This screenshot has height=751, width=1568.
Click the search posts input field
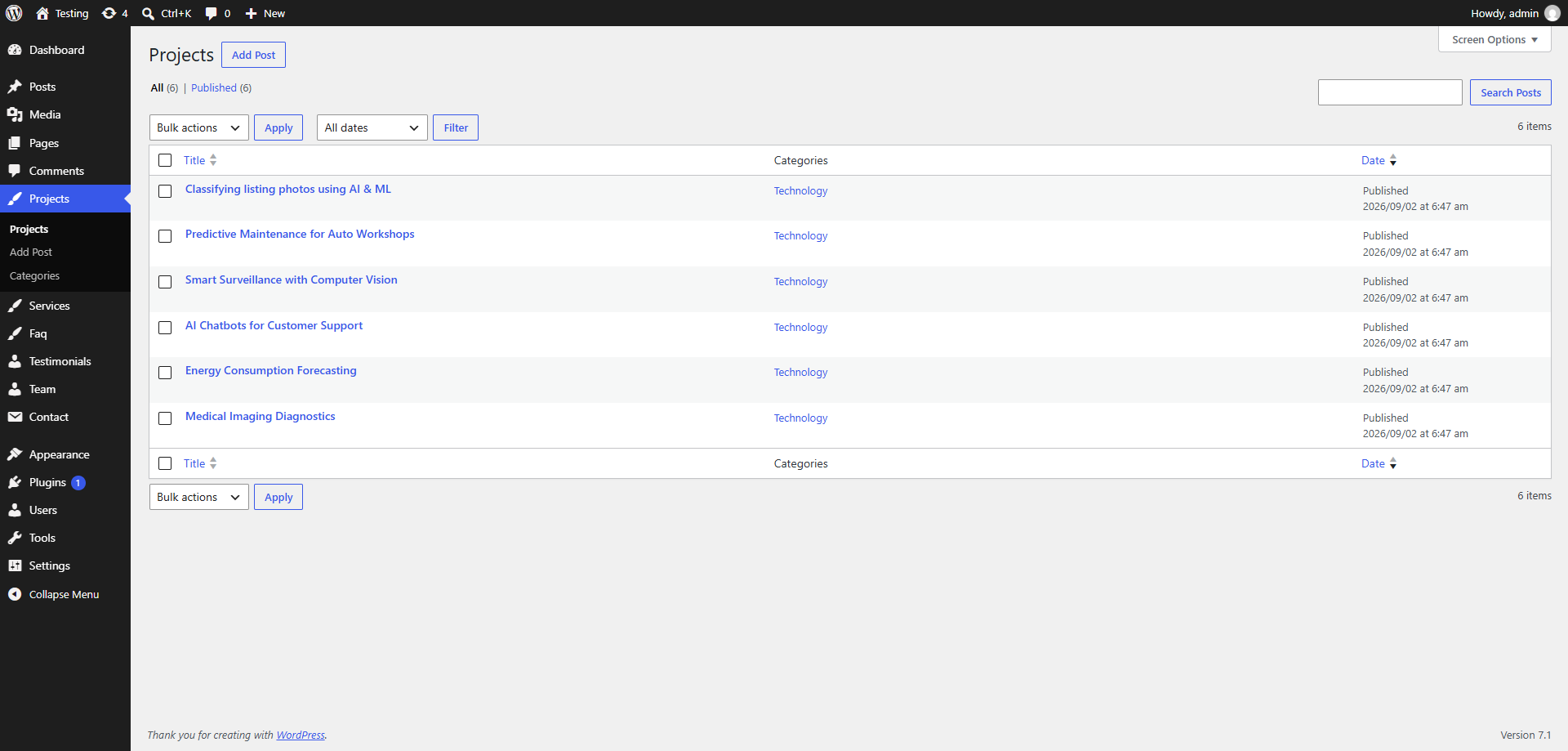pyautogui.click(x=1390, y=92)
